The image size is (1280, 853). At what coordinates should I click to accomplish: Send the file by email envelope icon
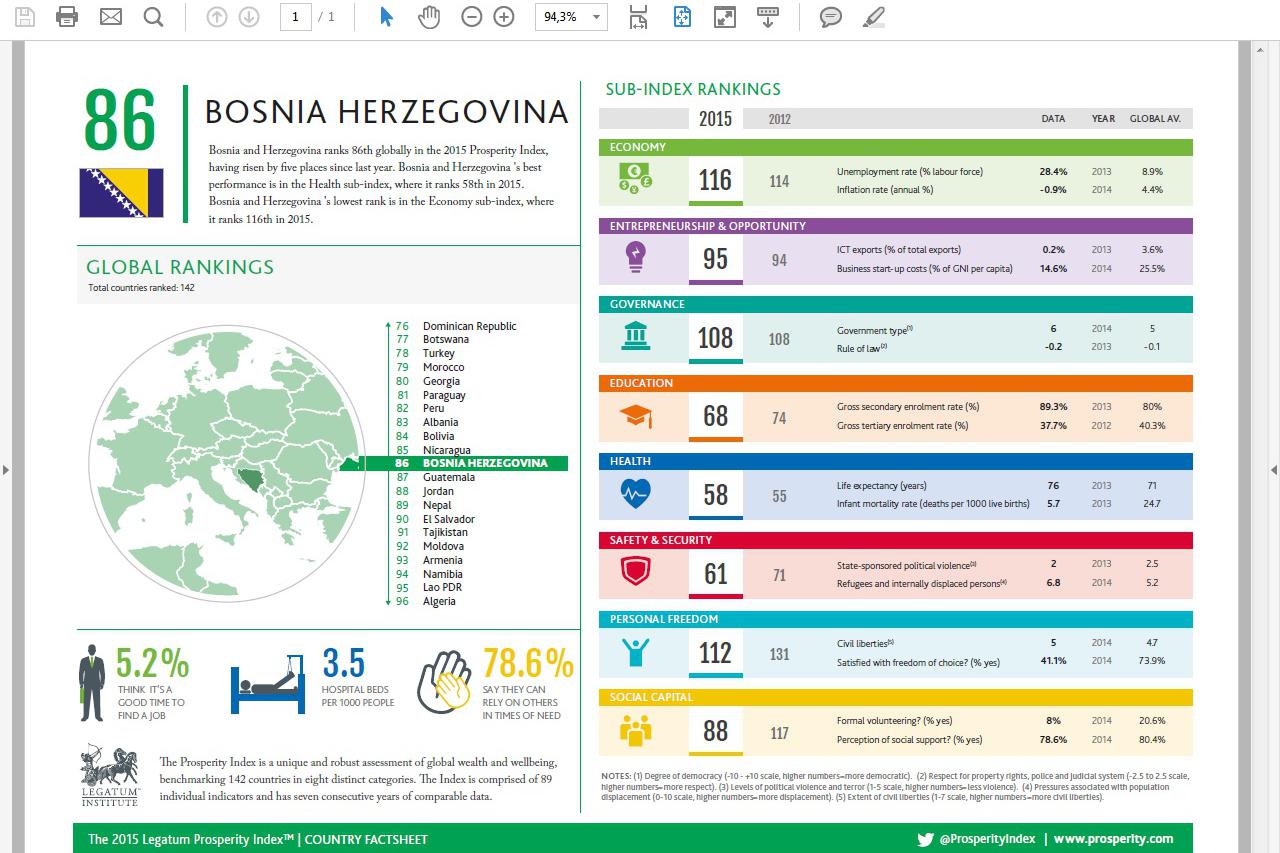coord(110,17)
